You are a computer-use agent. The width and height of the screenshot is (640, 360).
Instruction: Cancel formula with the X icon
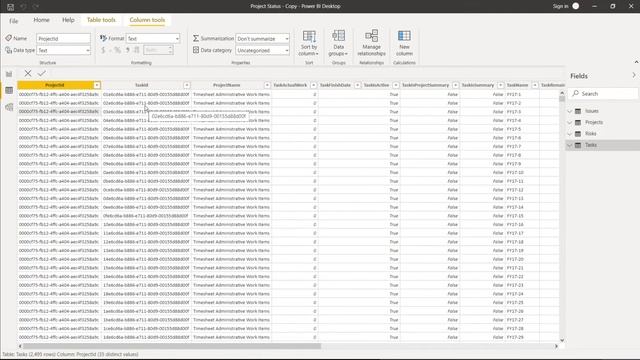(28, 73)
